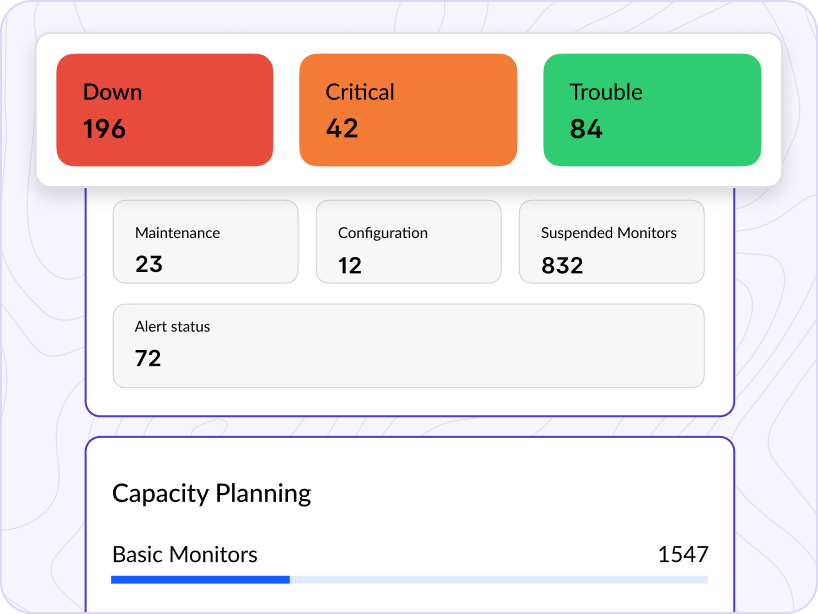Screen dimensions: 818x614
Task: Click the 72 Alert status count
Action: (x=148, y=358)
